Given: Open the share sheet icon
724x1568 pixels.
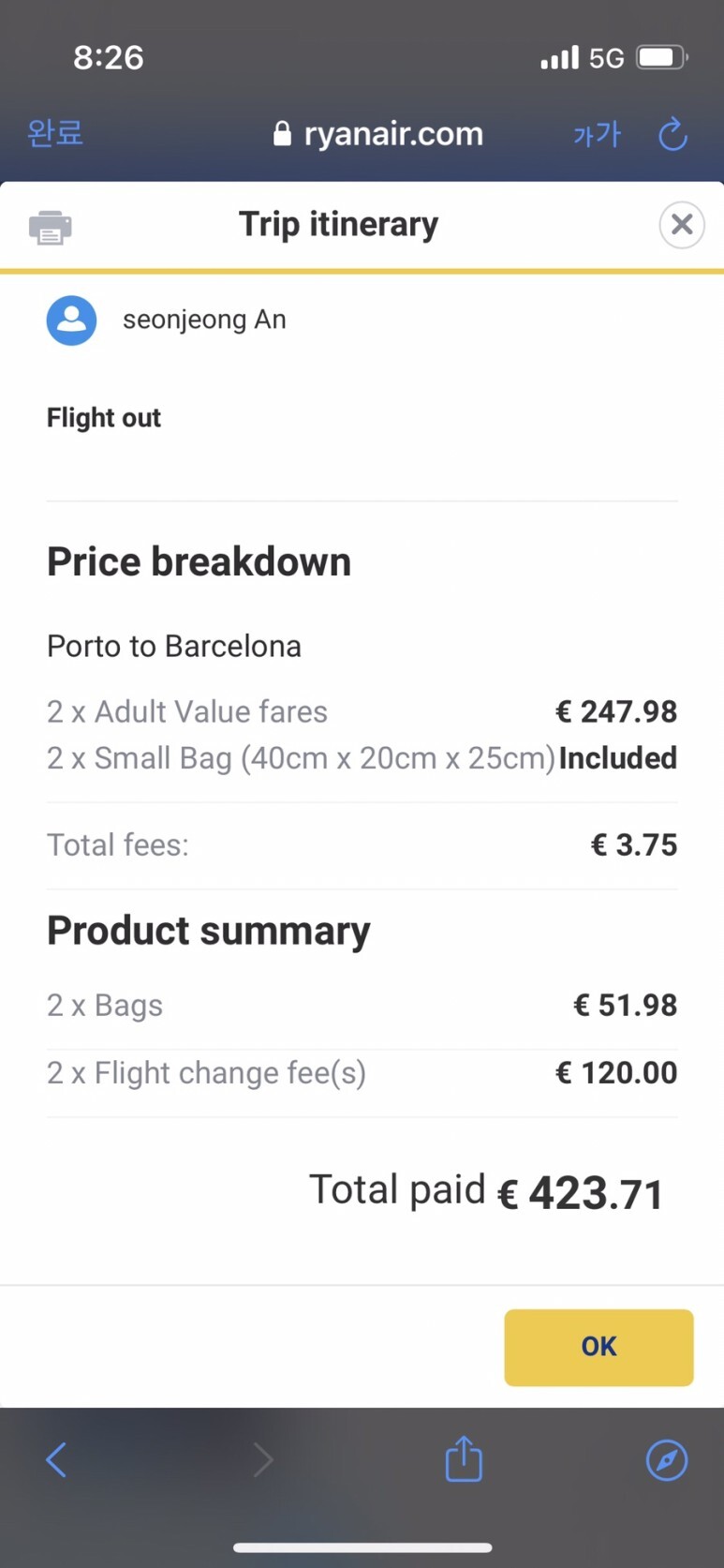Looking at the screenshot, I should (464, 1458).
